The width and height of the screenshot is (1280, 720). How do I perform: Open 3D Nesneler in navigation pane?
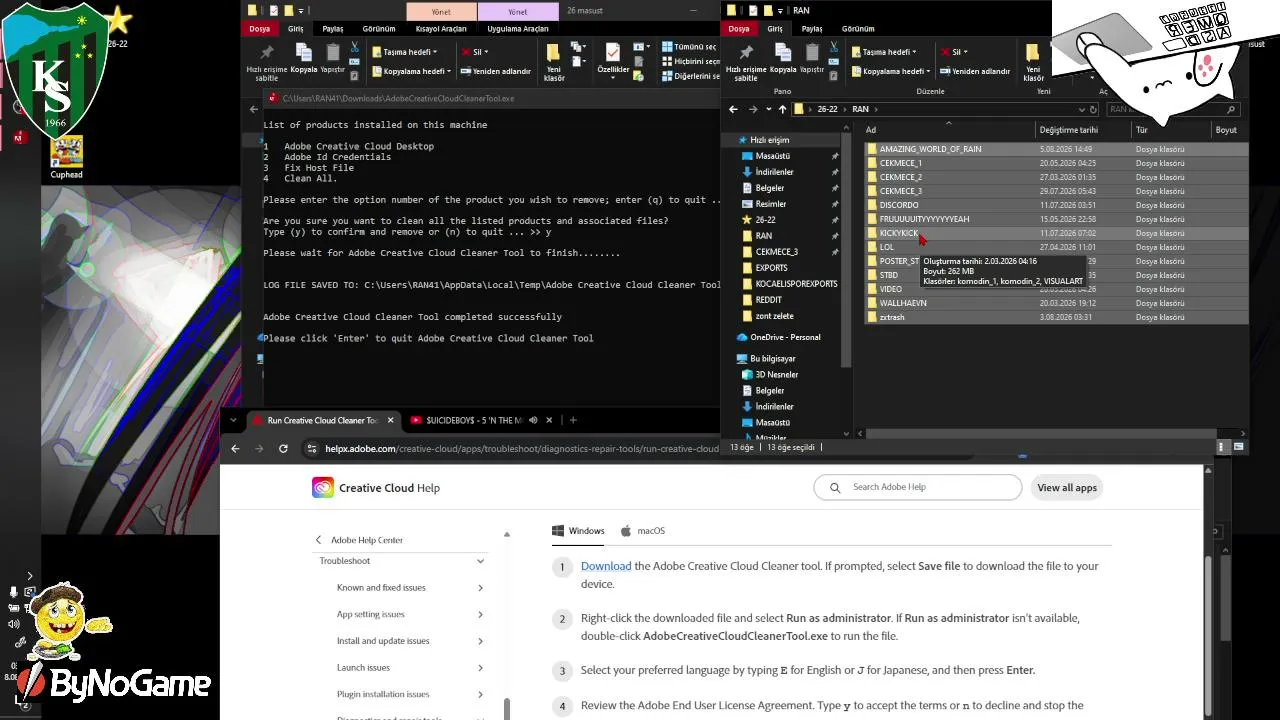coord(774,375)
